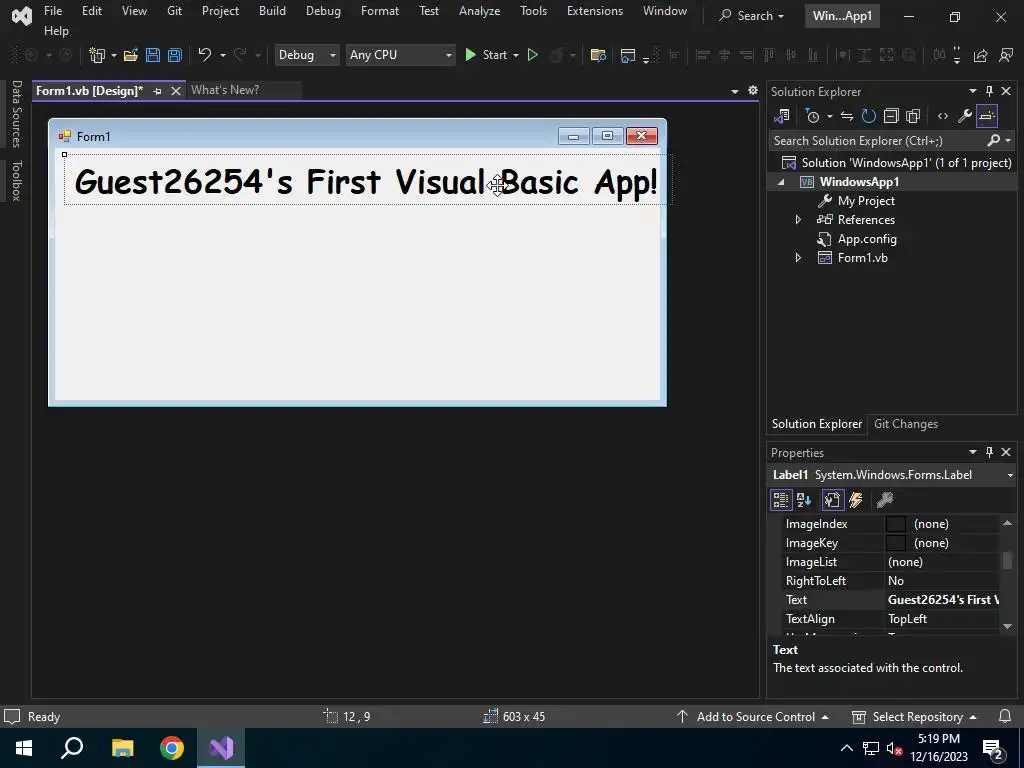Undo the last action
Viewport: 1024px width, 768px height.
204,55
